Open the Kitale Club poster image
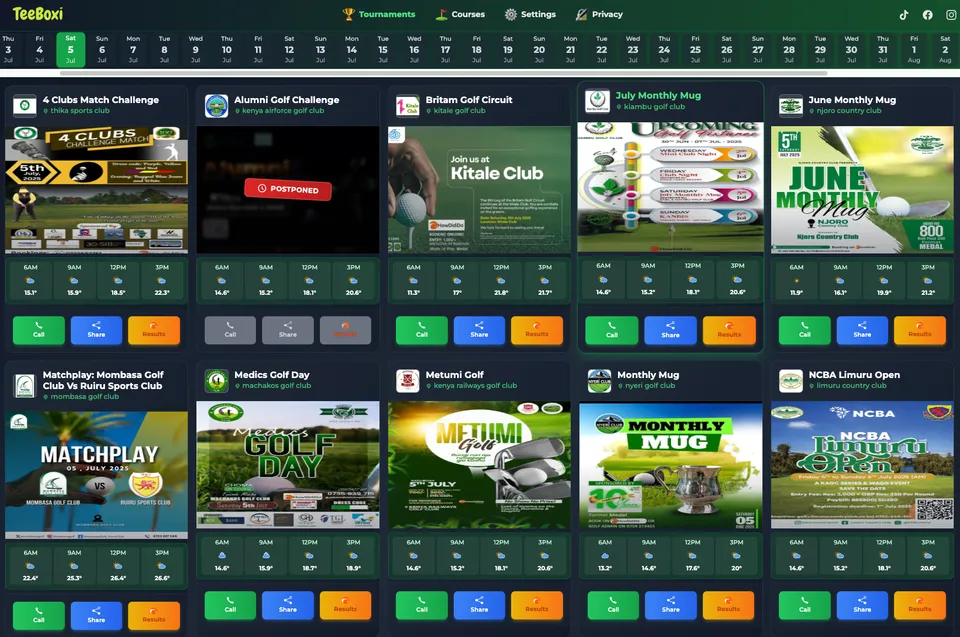960x637 pixels. pyautogui.click(x=479, y=190)
